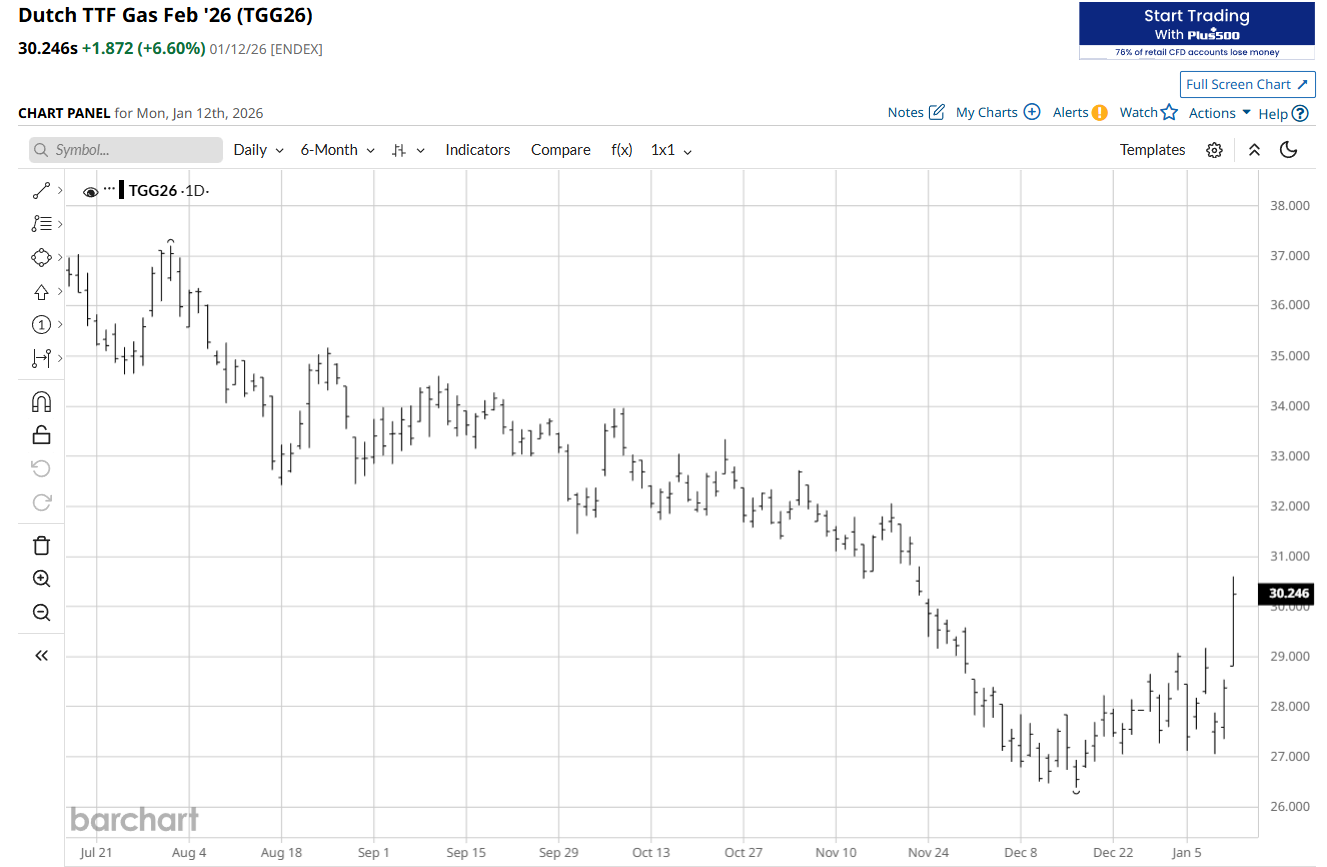Toggle the lock drawings icon
This screenshot has width=1327, height=867.
41,435
